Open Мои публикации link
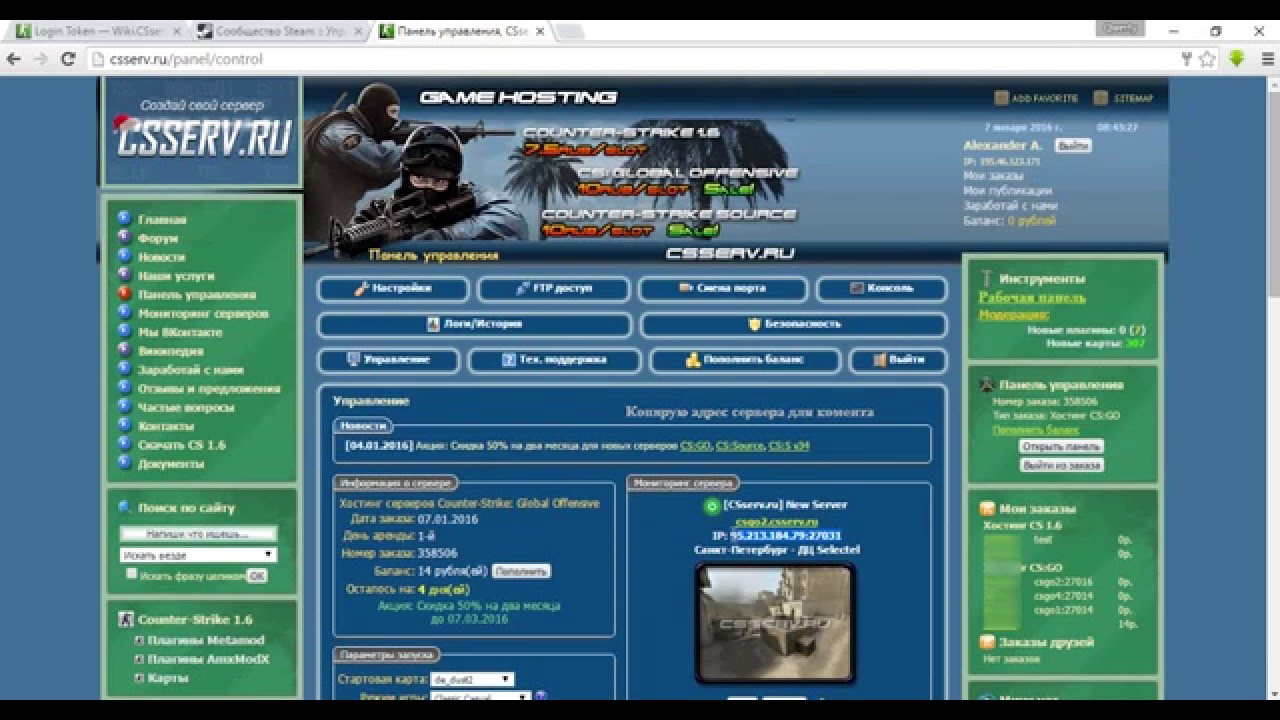The width and height of the screenshot is (1280, 720). coord(1007,190)
